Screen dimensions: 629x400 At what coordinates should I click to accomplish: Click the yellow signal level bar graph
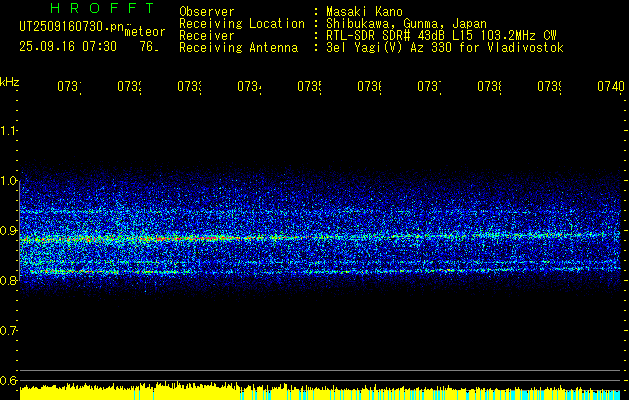pyautogui.click(x=321, y=392)
